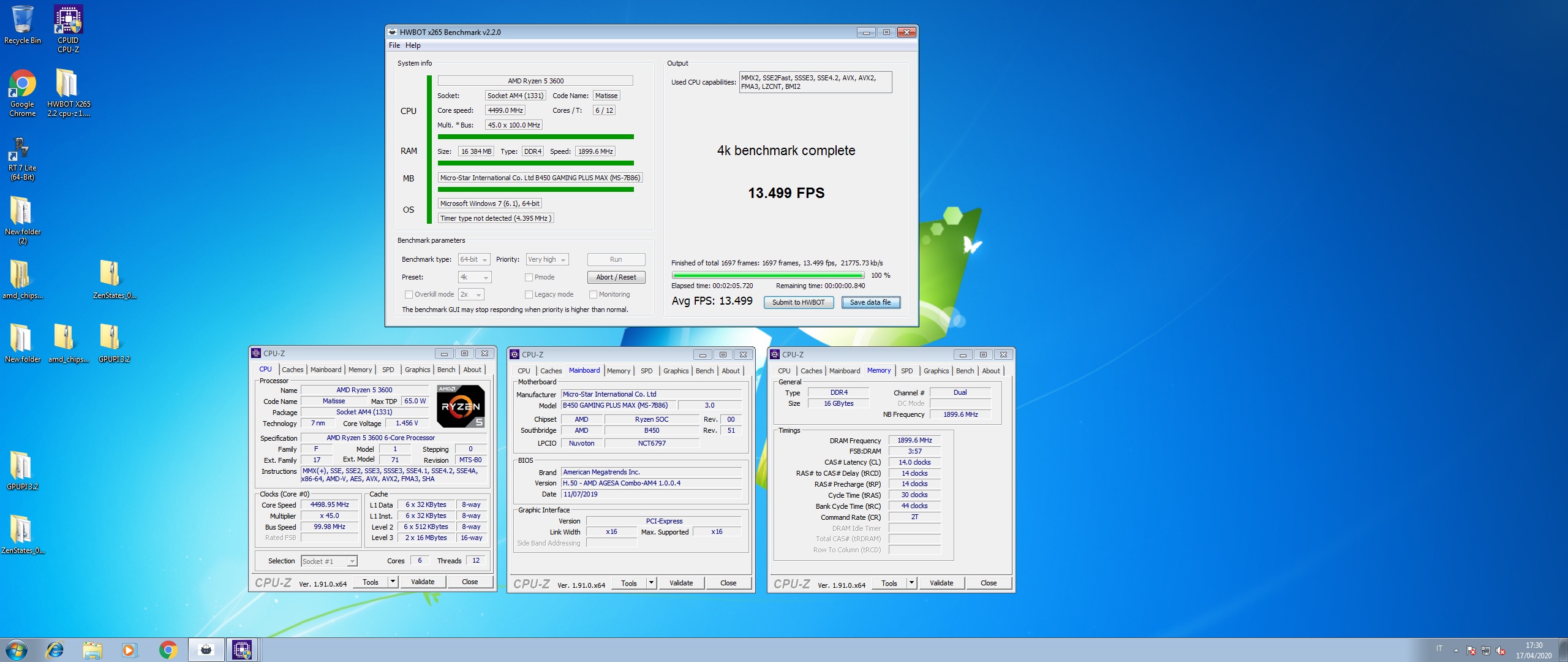Open Graphics tab in right CPU-Z window
The height and width of the screenshot is (662, 1568).
(937, 371)
